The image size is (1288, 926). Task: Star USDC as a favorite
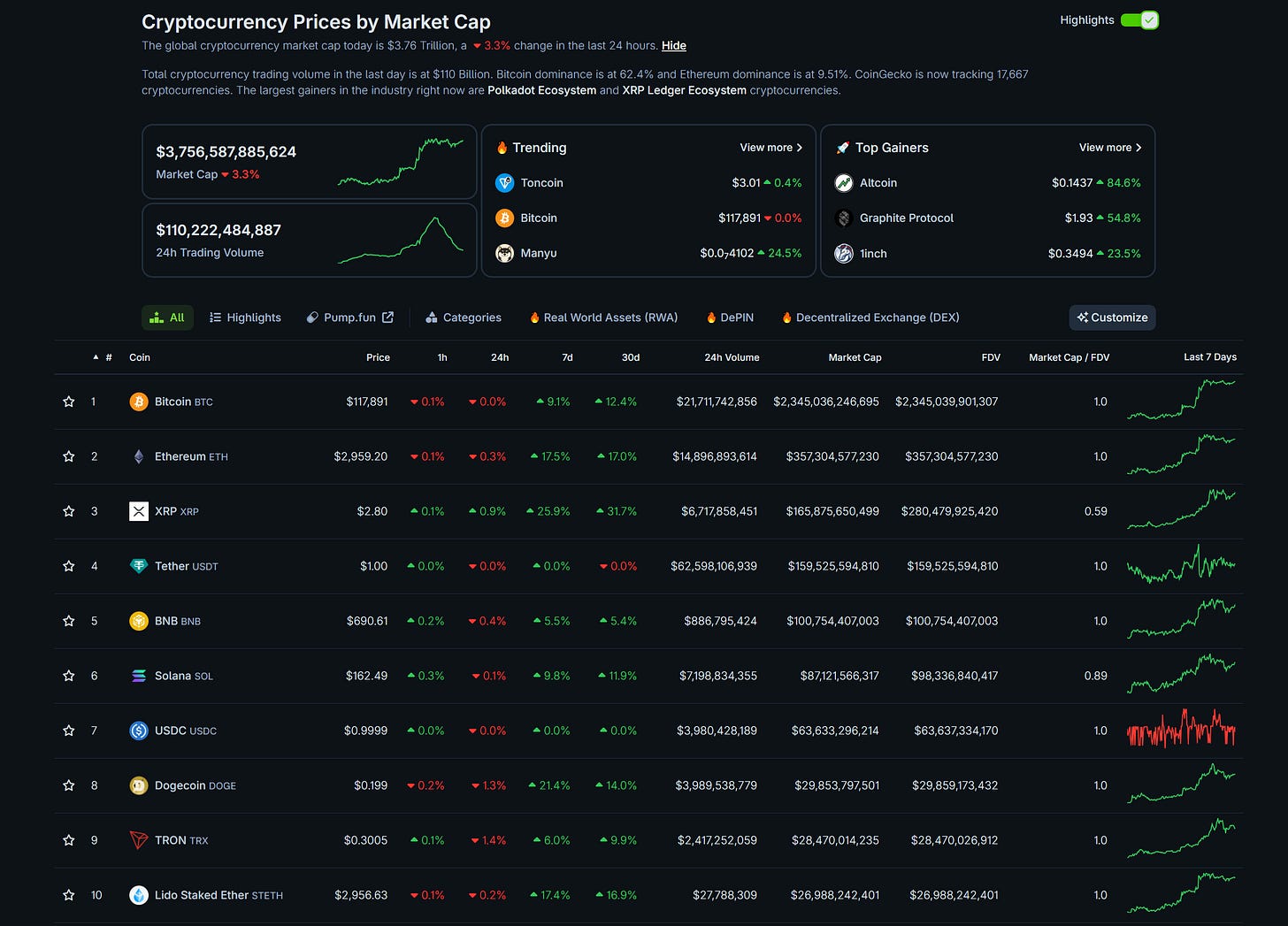coord(69,731)
